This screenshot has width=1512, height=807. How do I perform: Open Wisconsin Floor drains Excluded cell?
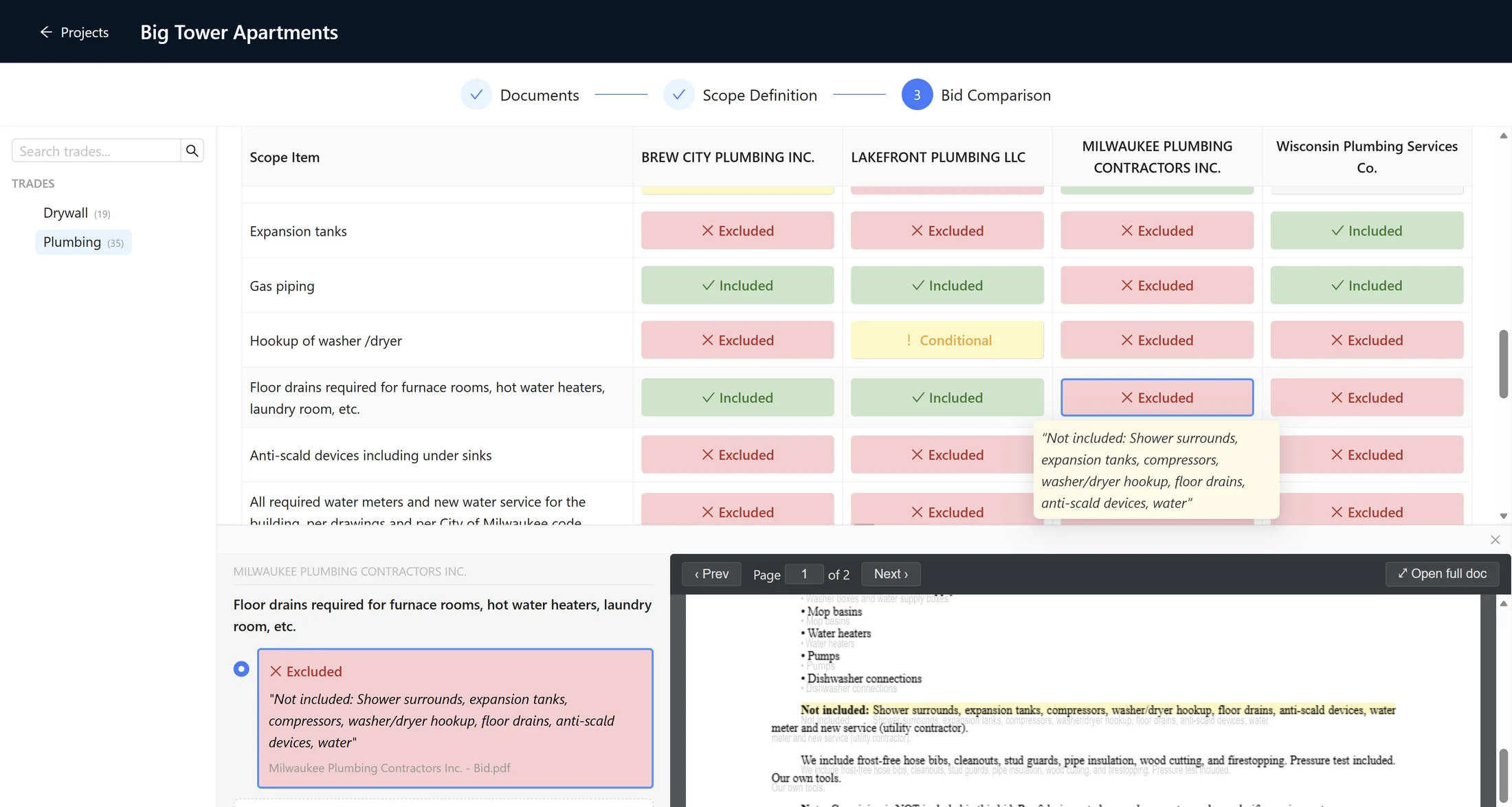coord(1366,397)
